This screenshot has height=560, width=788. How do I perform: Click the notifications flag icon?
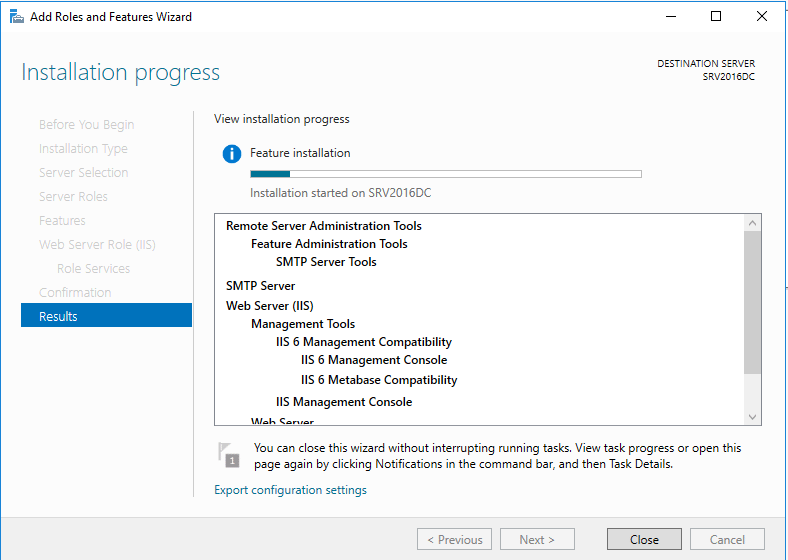click(229, 455)
